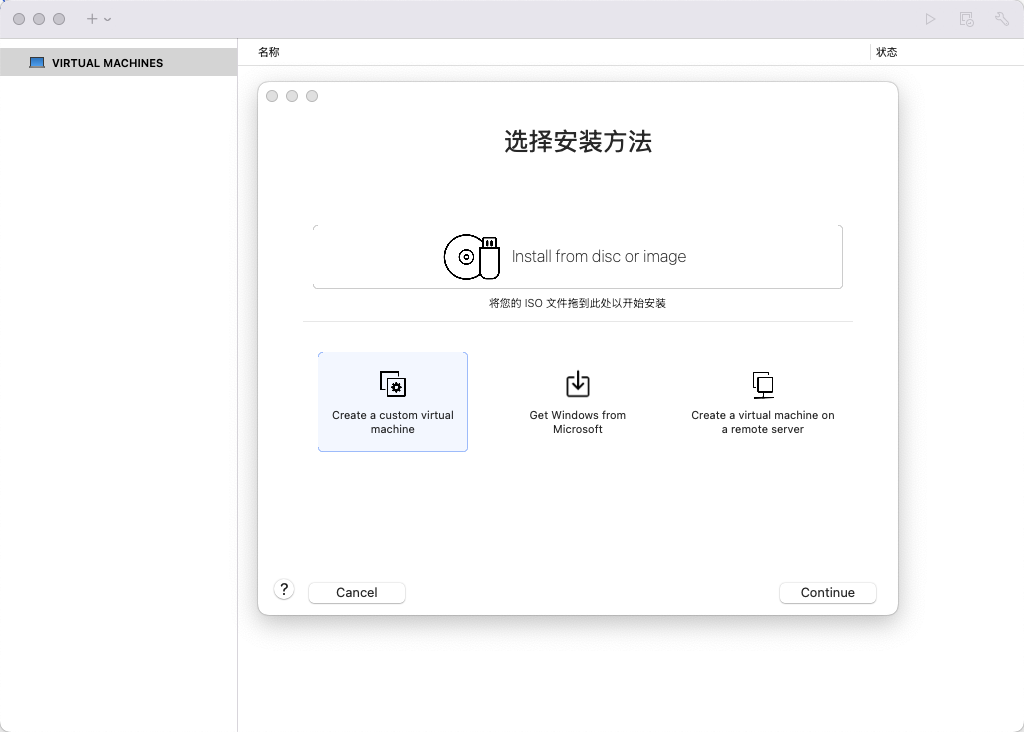Open the dropdown chevron next to plus

tap(108, 20)
